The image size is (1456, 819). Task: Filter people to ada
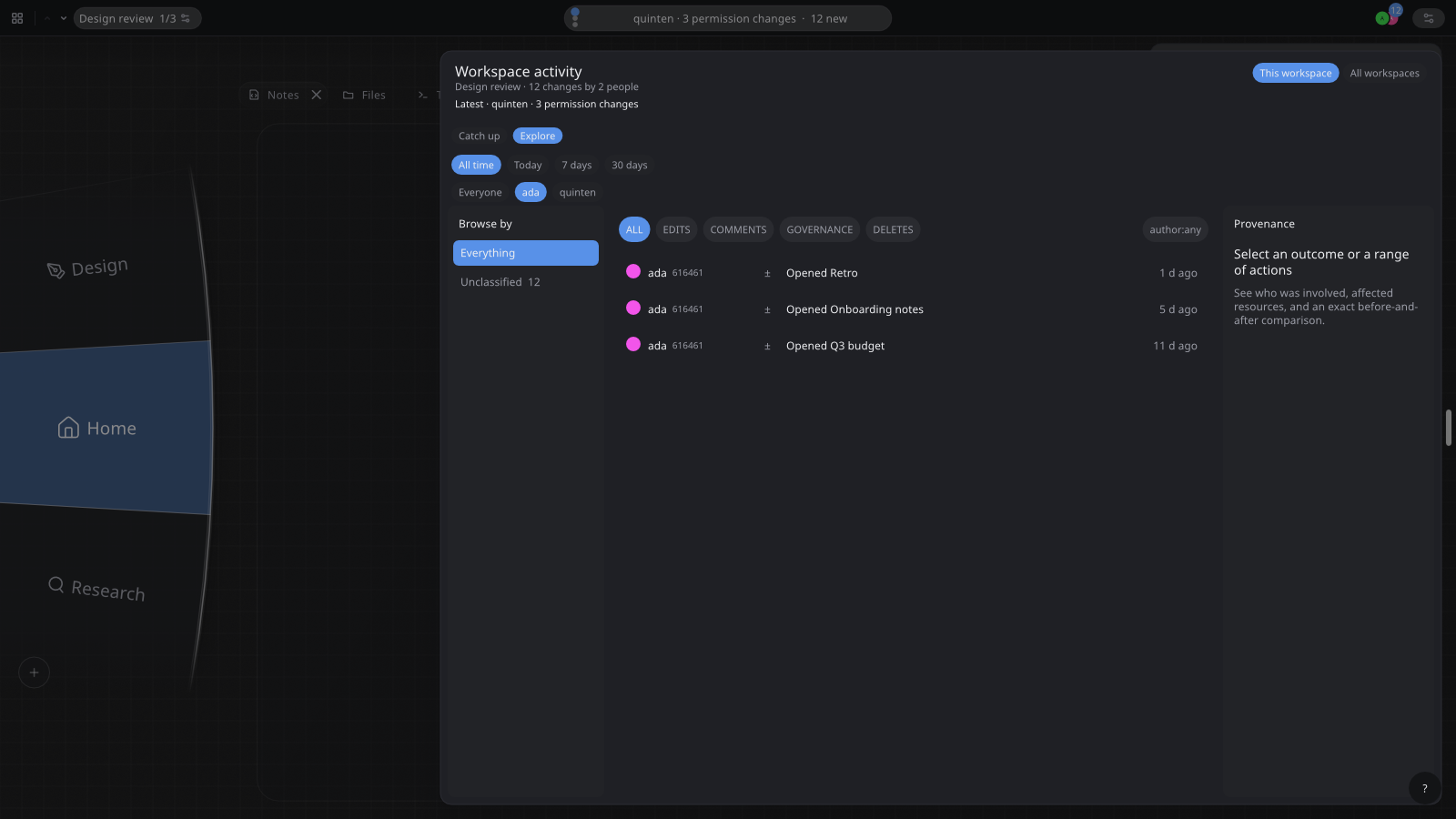click(x=531, y=192)
